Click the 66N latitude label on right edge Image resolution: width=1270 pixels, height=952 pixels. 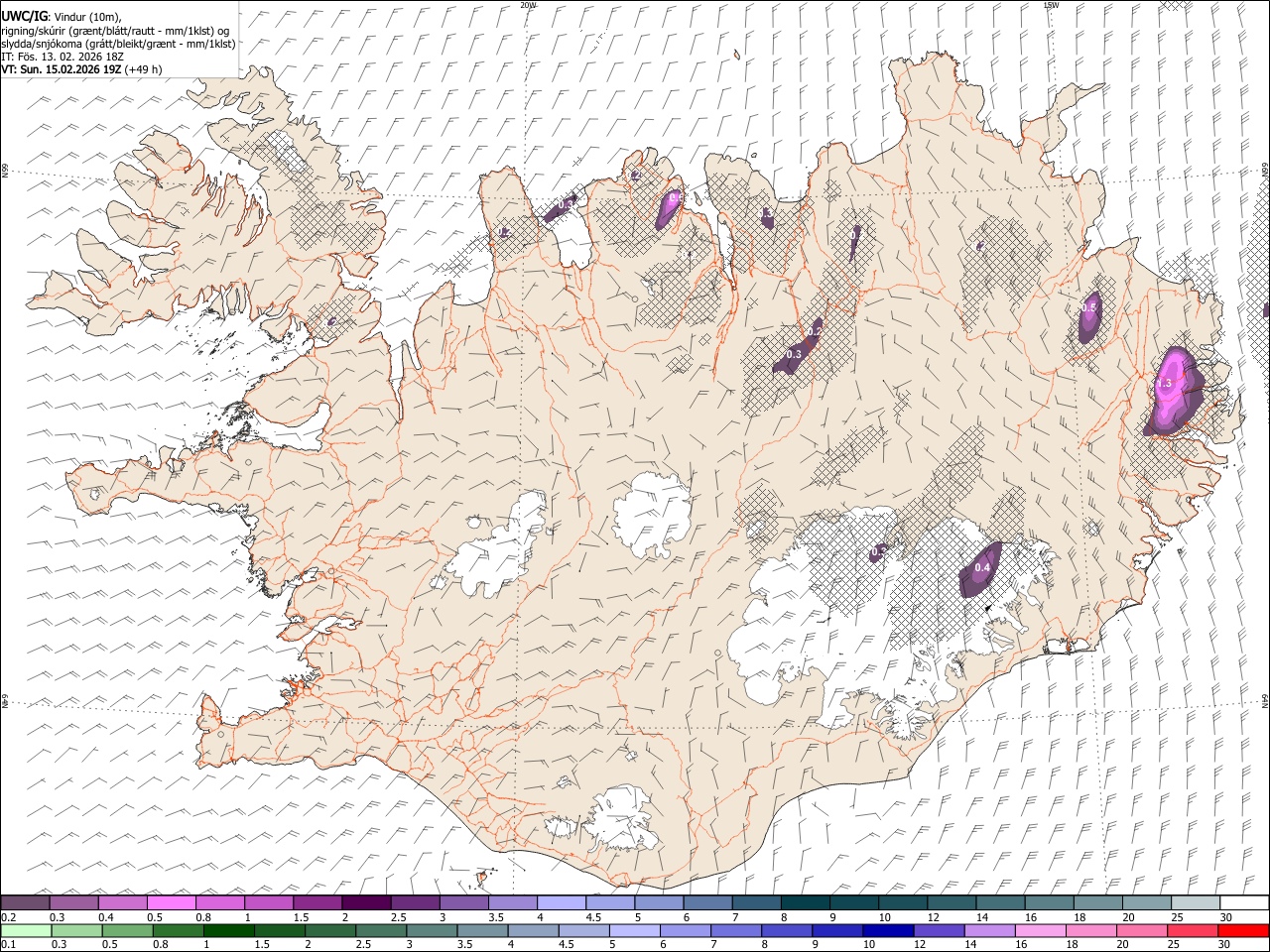pyautogui.click(x=1265, y=170)
